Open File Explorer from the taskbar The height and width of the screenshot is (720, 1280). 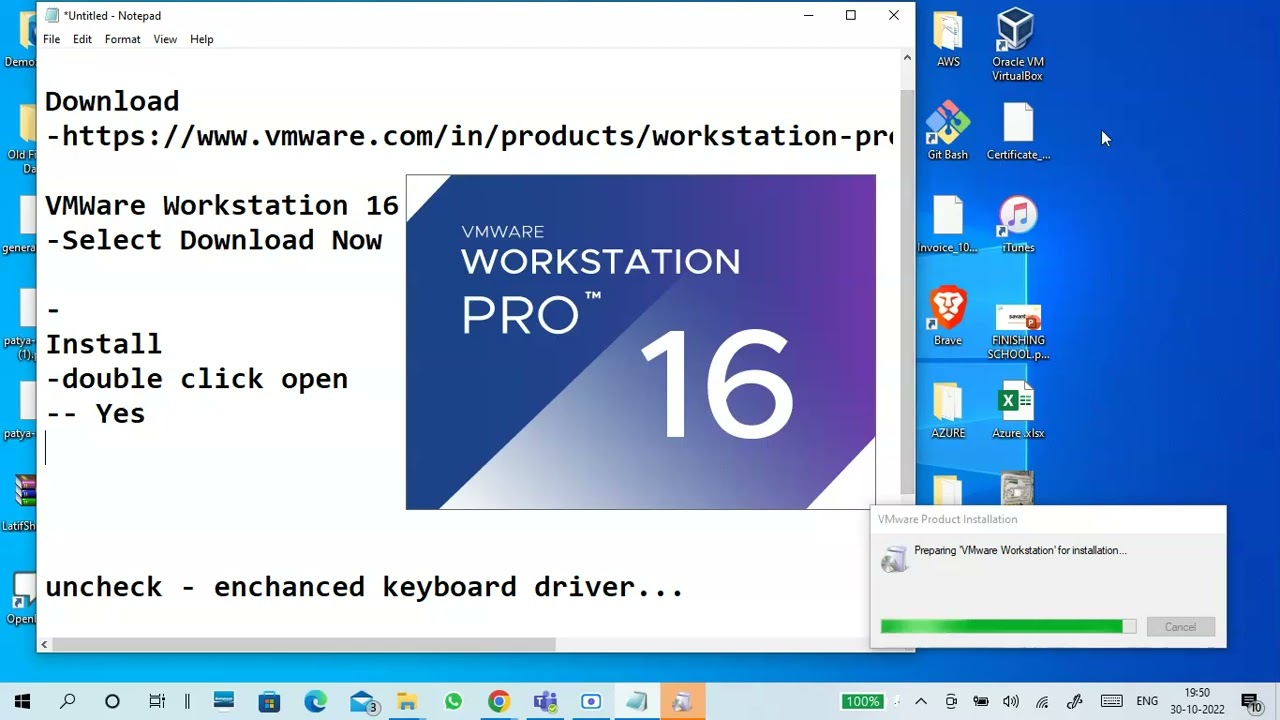tap(407, 702)
